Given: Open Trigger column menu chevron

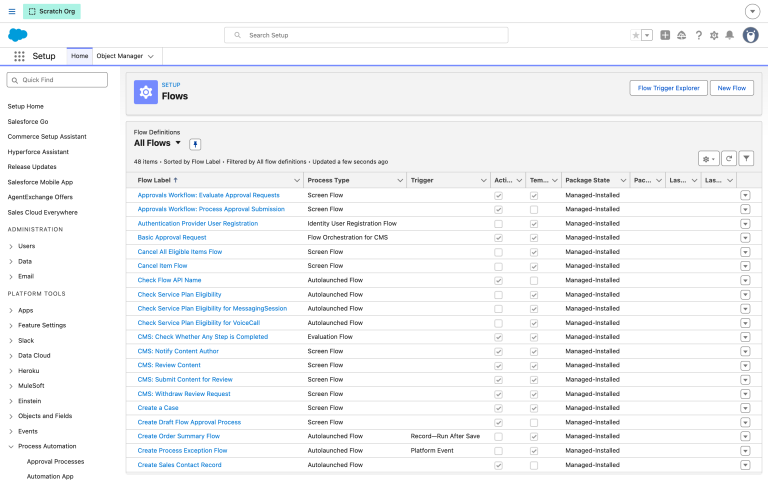Looking at the screenshot, I should [483, 181].
